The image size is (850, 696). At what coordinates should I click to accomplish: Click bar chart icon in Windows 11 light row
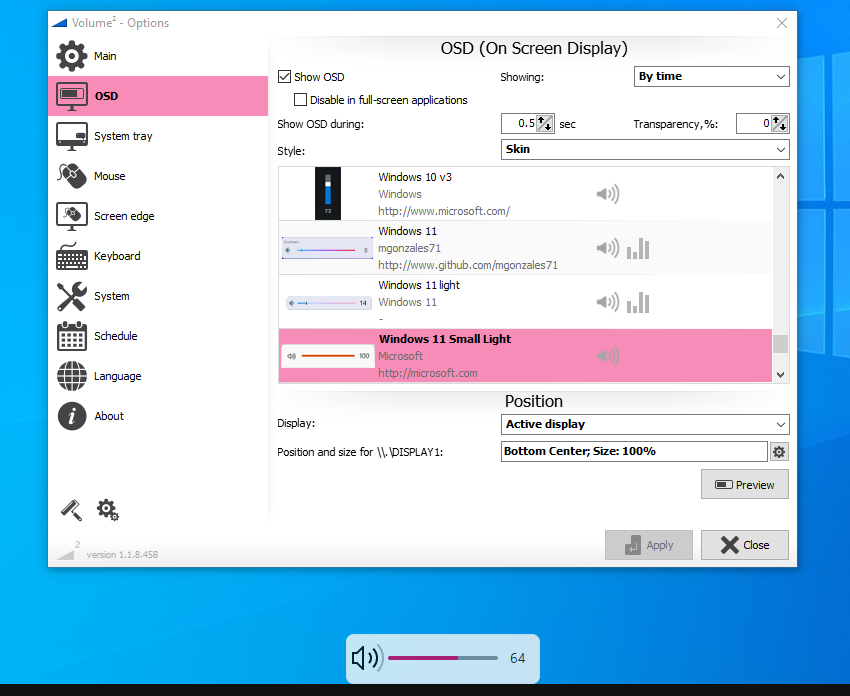pyautogui.click(x=638, y=302)
